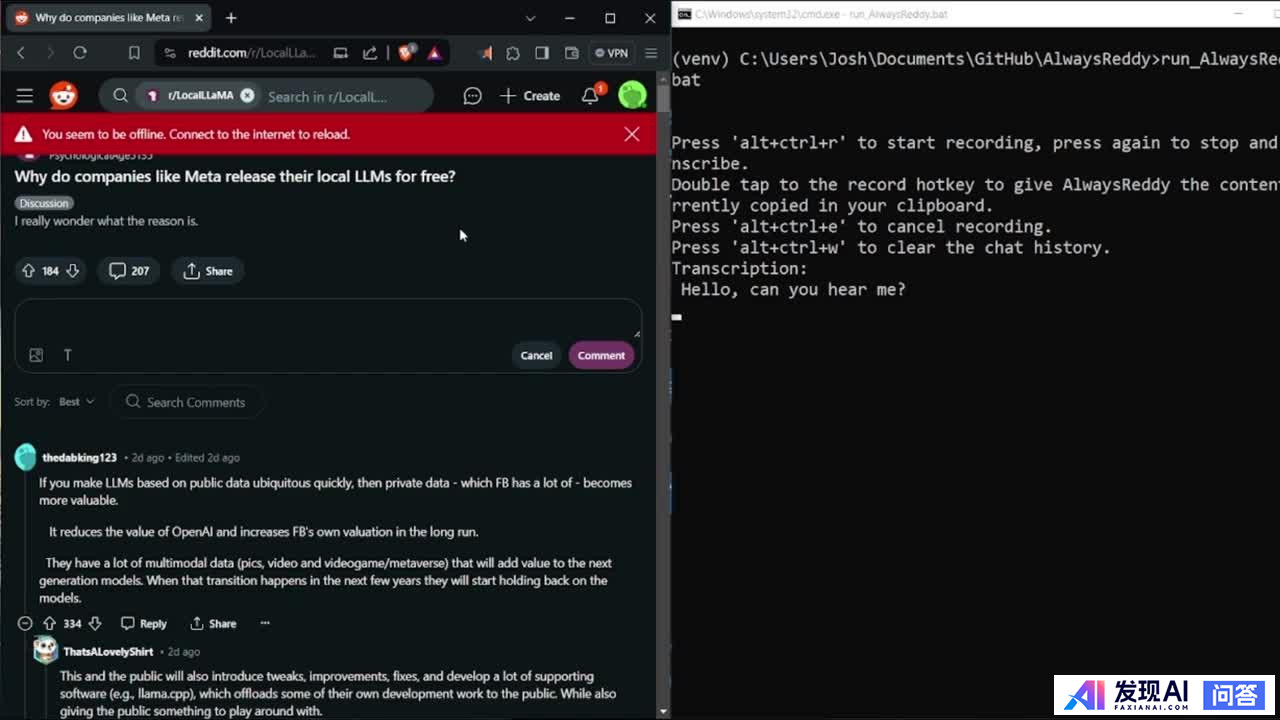Open Reddit chat icon

472,96
